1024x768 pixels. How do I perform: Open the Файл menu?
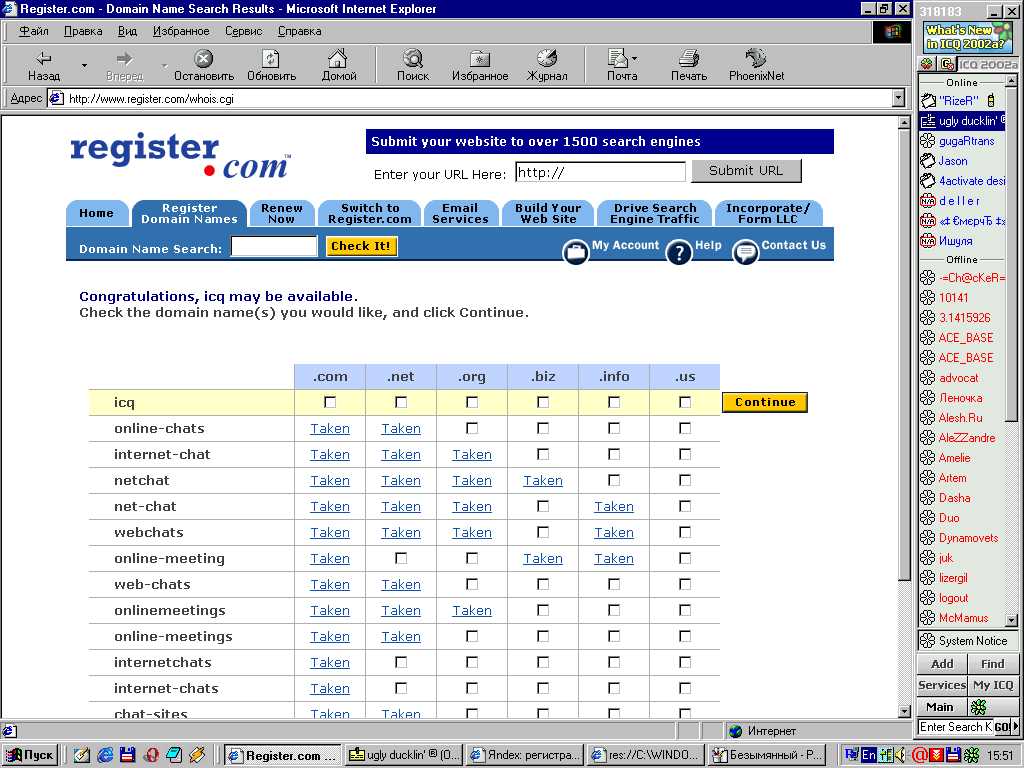click(33, 31)
